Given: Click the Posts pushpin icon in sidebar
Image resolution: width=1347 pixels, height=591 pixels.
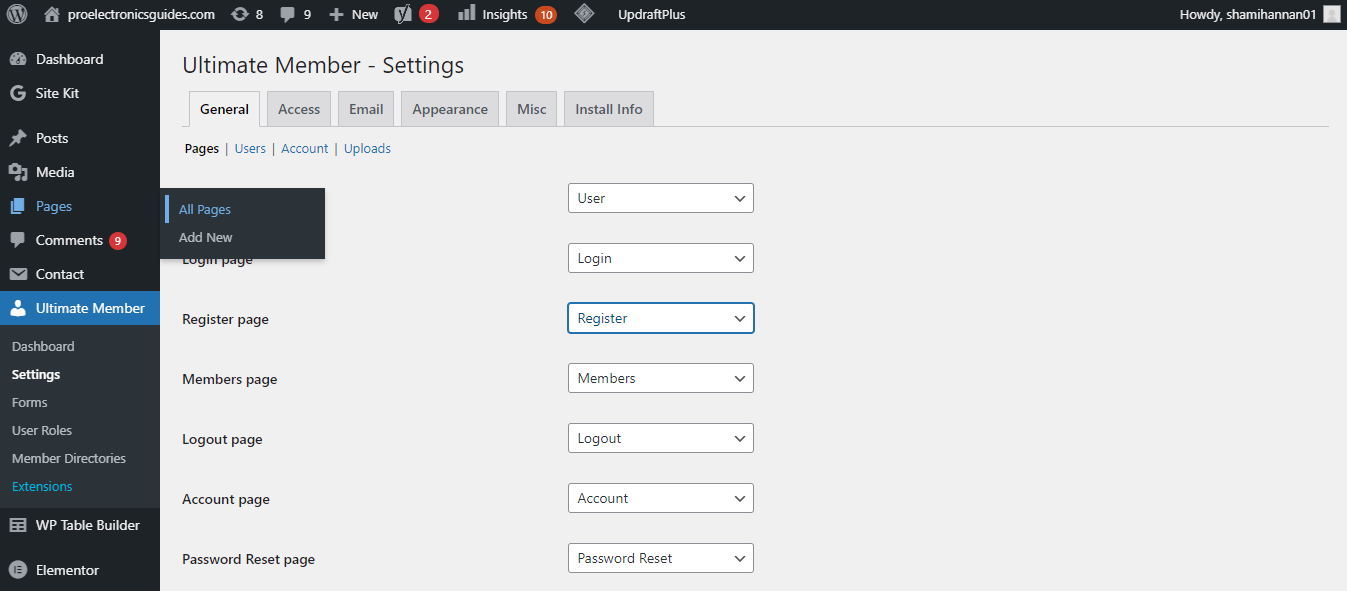Looking at the screenshot, I should [x=20, y=137].
